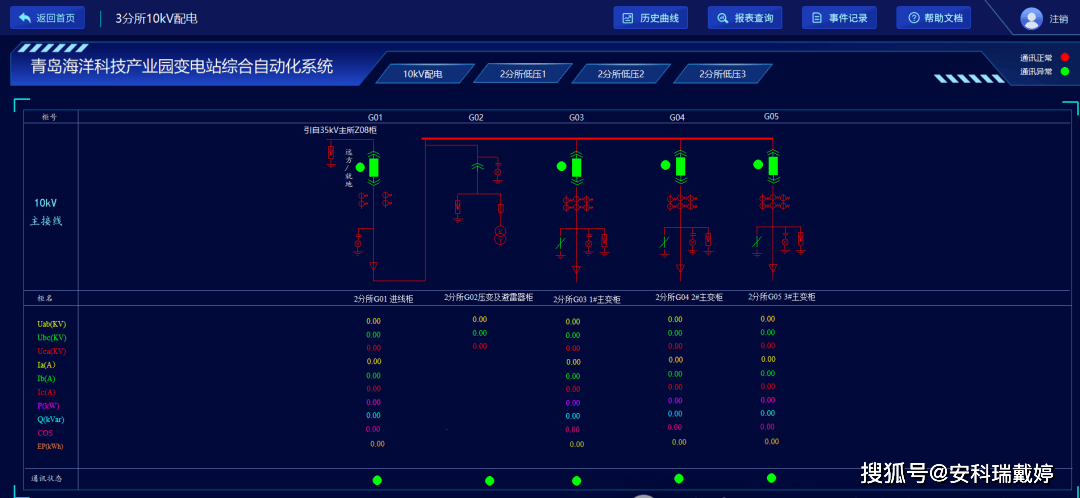Open 历史曲线 history curve view
This screenshot has height=498, width=1080.
pyautogui.click(x=651, y=18)
